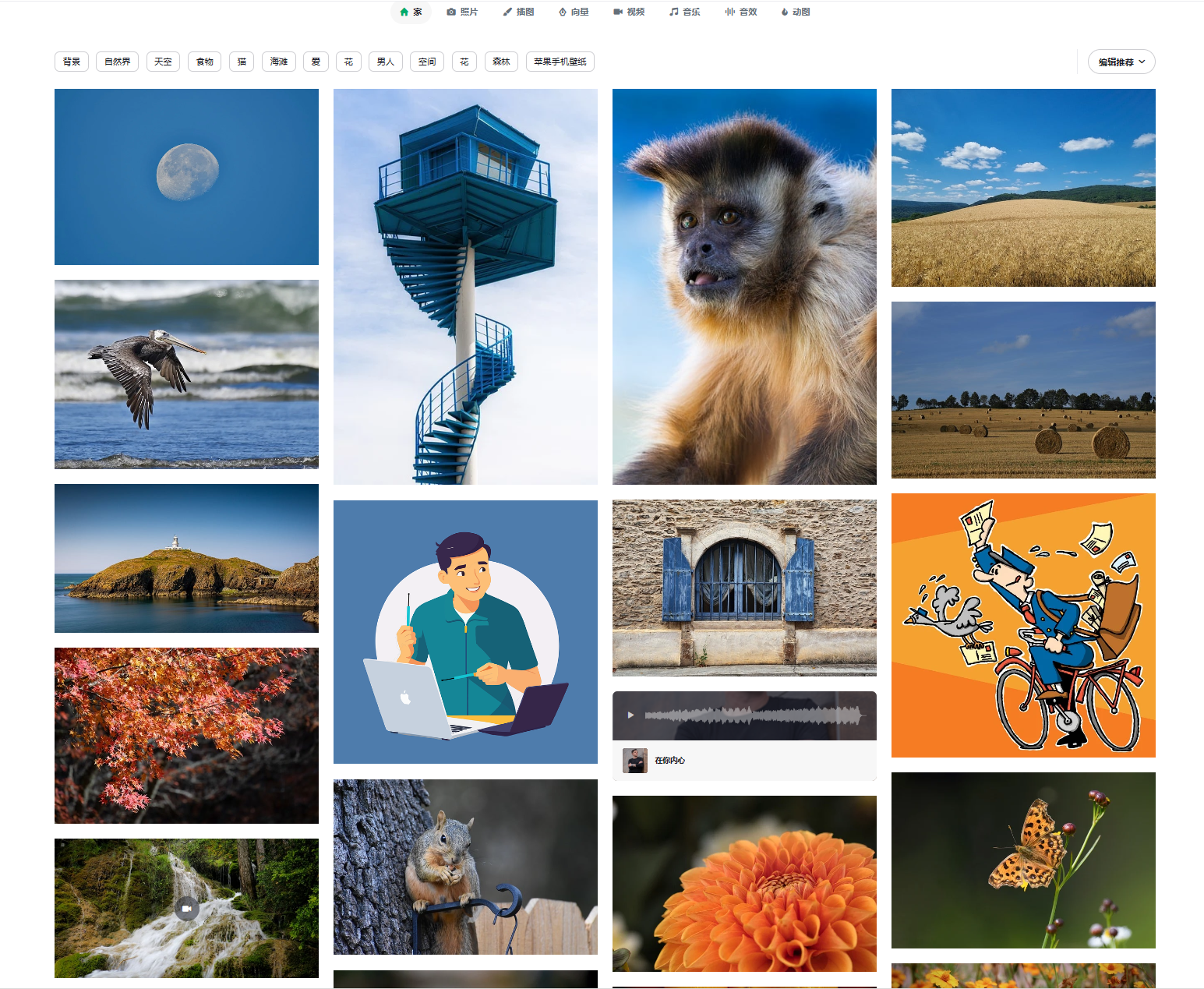Screen dimensions: 1204x989
Task: Click the pen nib icon for 向量
Action: (x=563, y=12)
